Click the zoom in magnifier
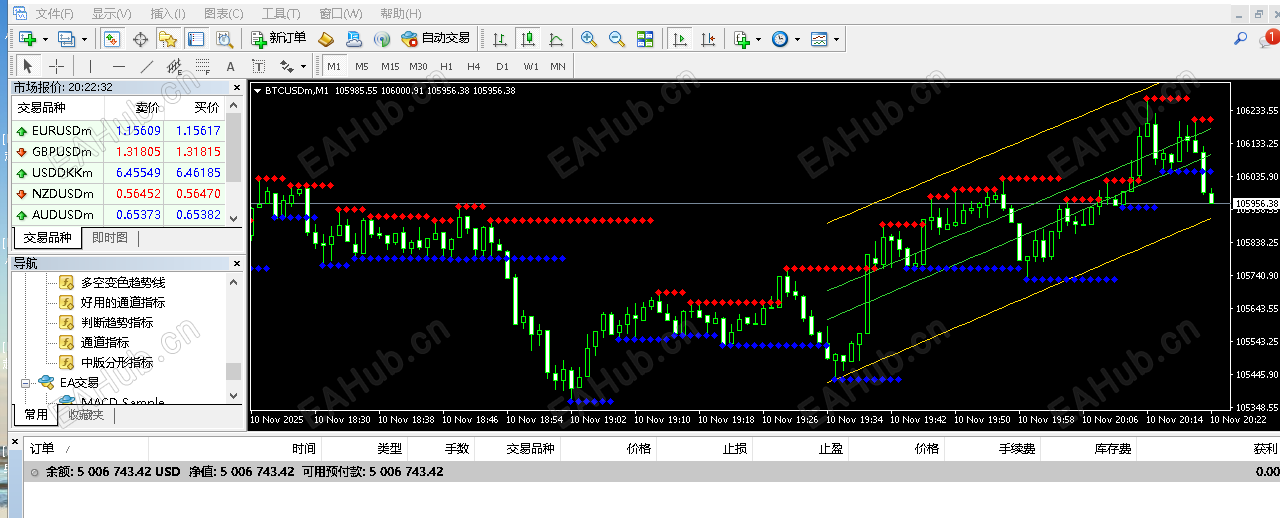 click(589, 39)
